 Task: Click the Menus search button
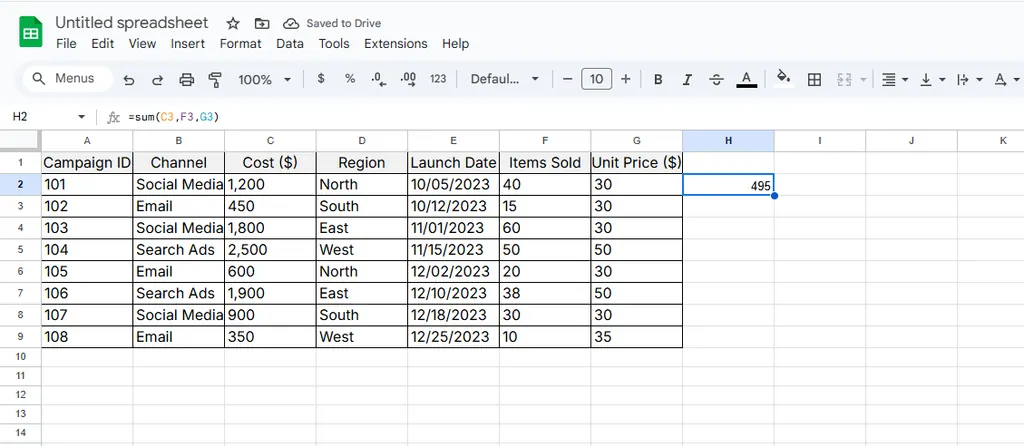click(63, 79)
